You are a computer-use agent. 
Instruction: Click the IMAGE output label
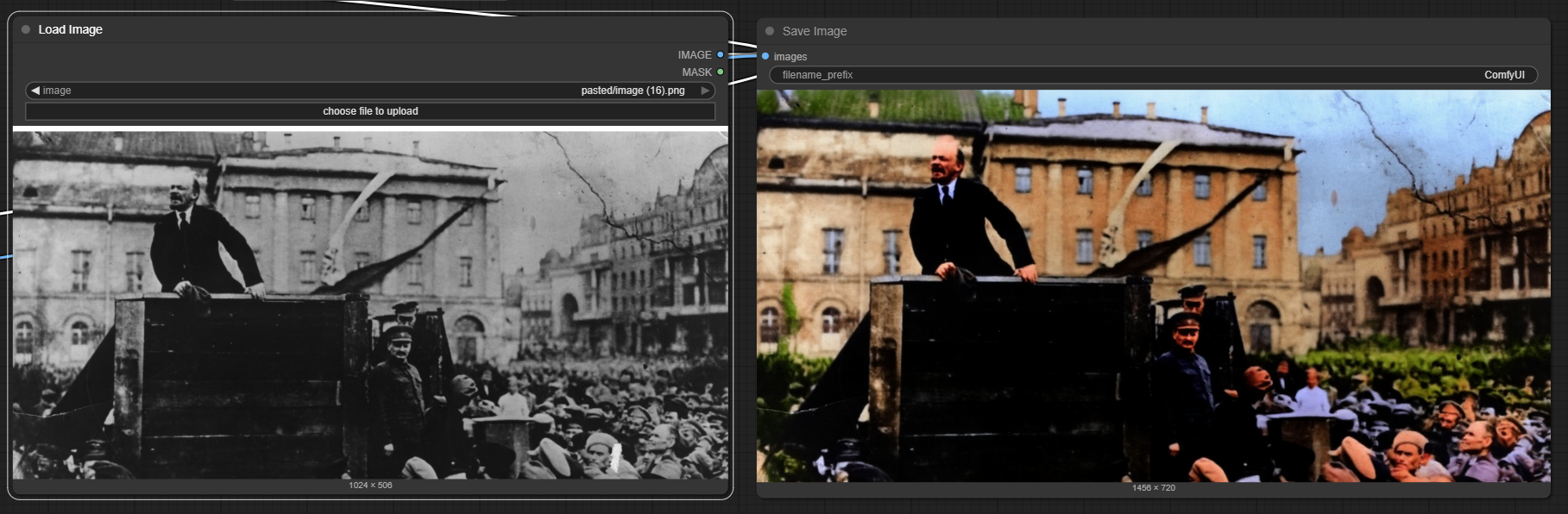tap(695, 54)
